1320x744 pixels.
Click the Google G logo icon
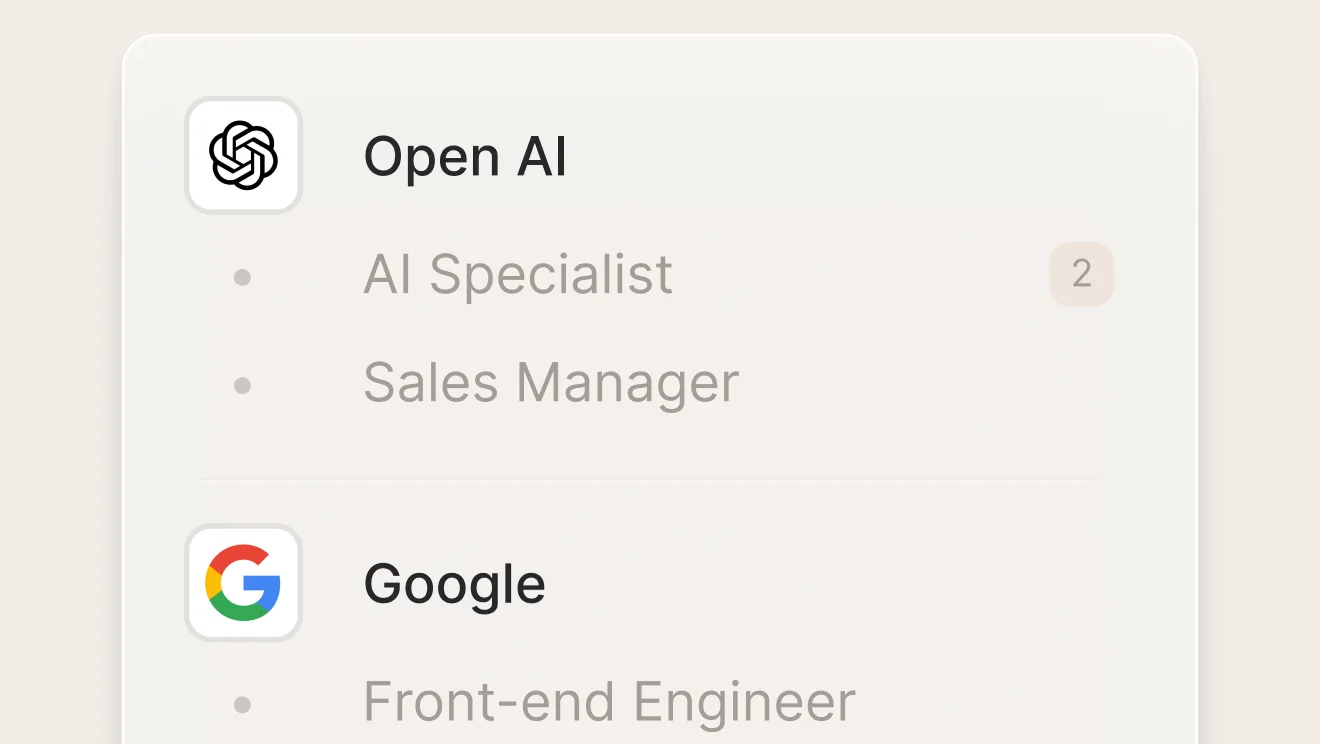pos(243,583)
